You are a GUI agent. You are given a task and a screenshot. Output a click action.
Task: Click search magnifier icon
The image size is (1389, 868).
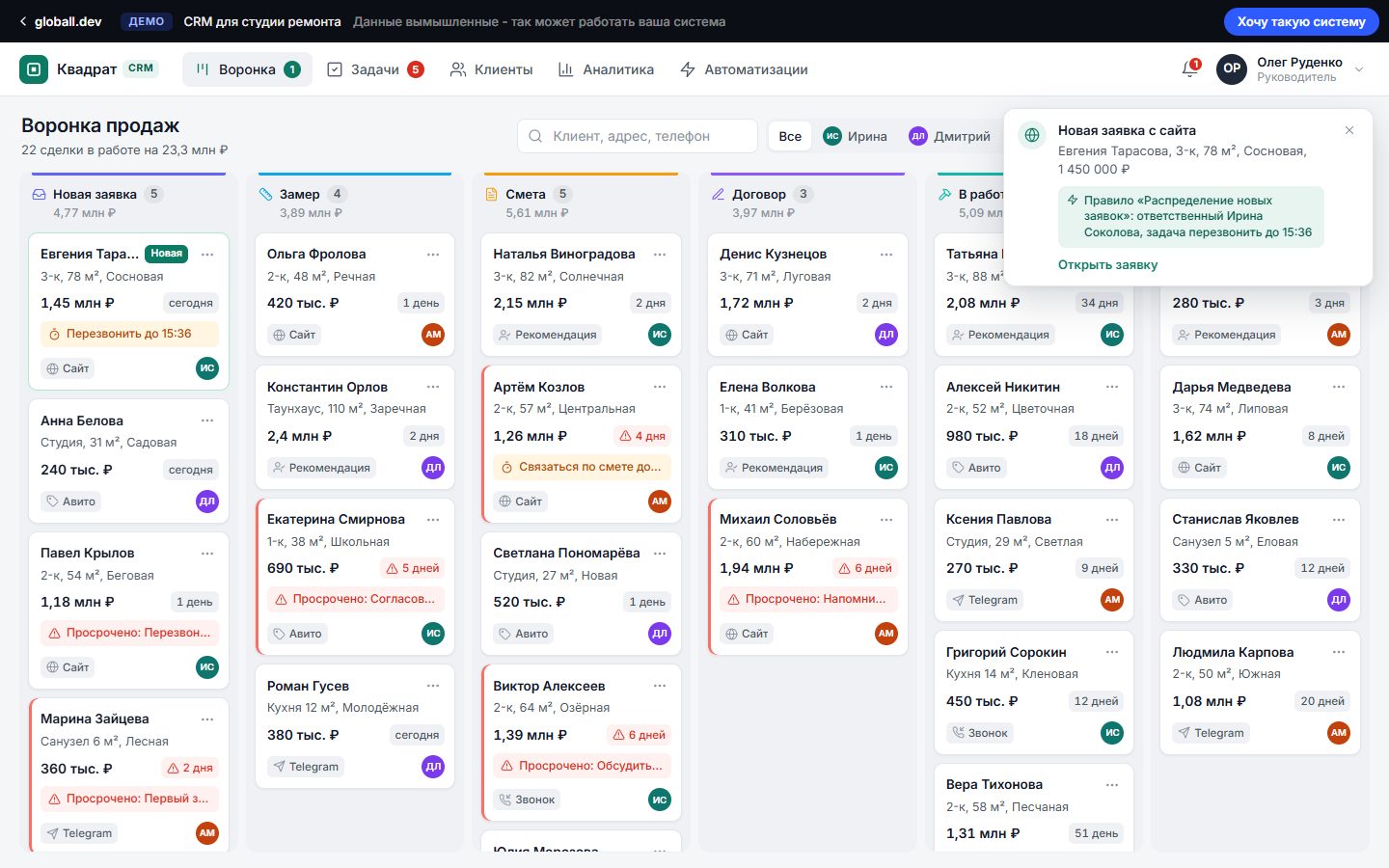[535, 136]
